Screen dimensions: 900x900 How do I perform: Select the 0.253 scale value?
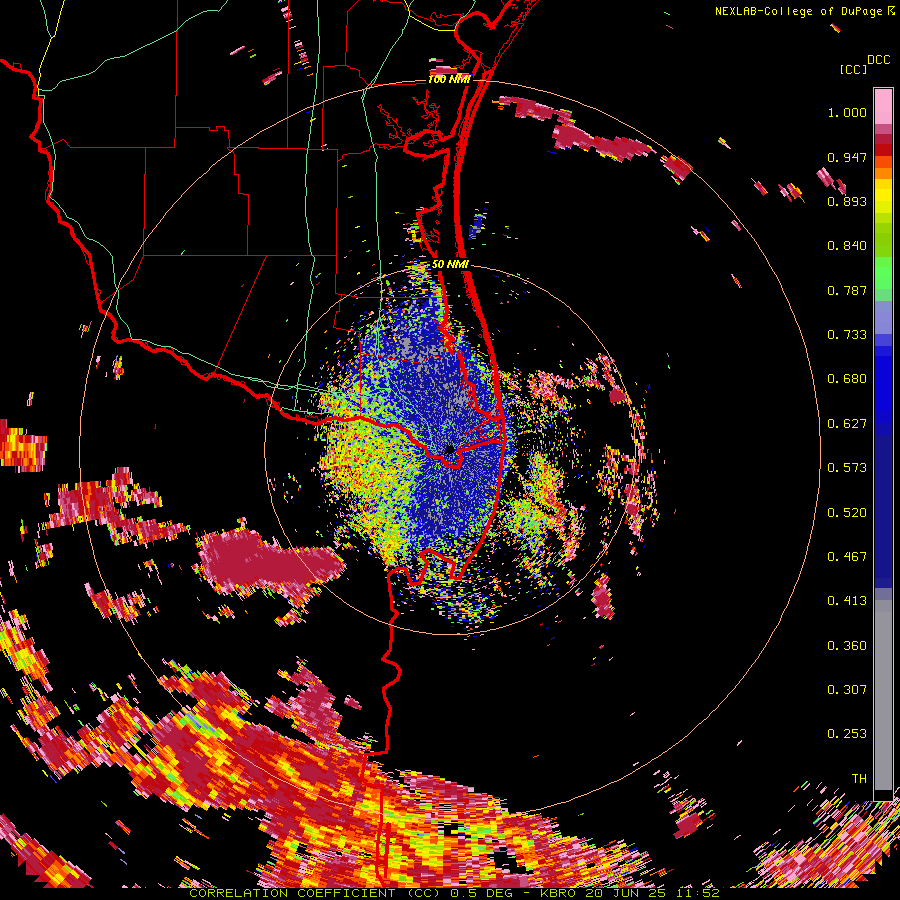click(847, 734)
